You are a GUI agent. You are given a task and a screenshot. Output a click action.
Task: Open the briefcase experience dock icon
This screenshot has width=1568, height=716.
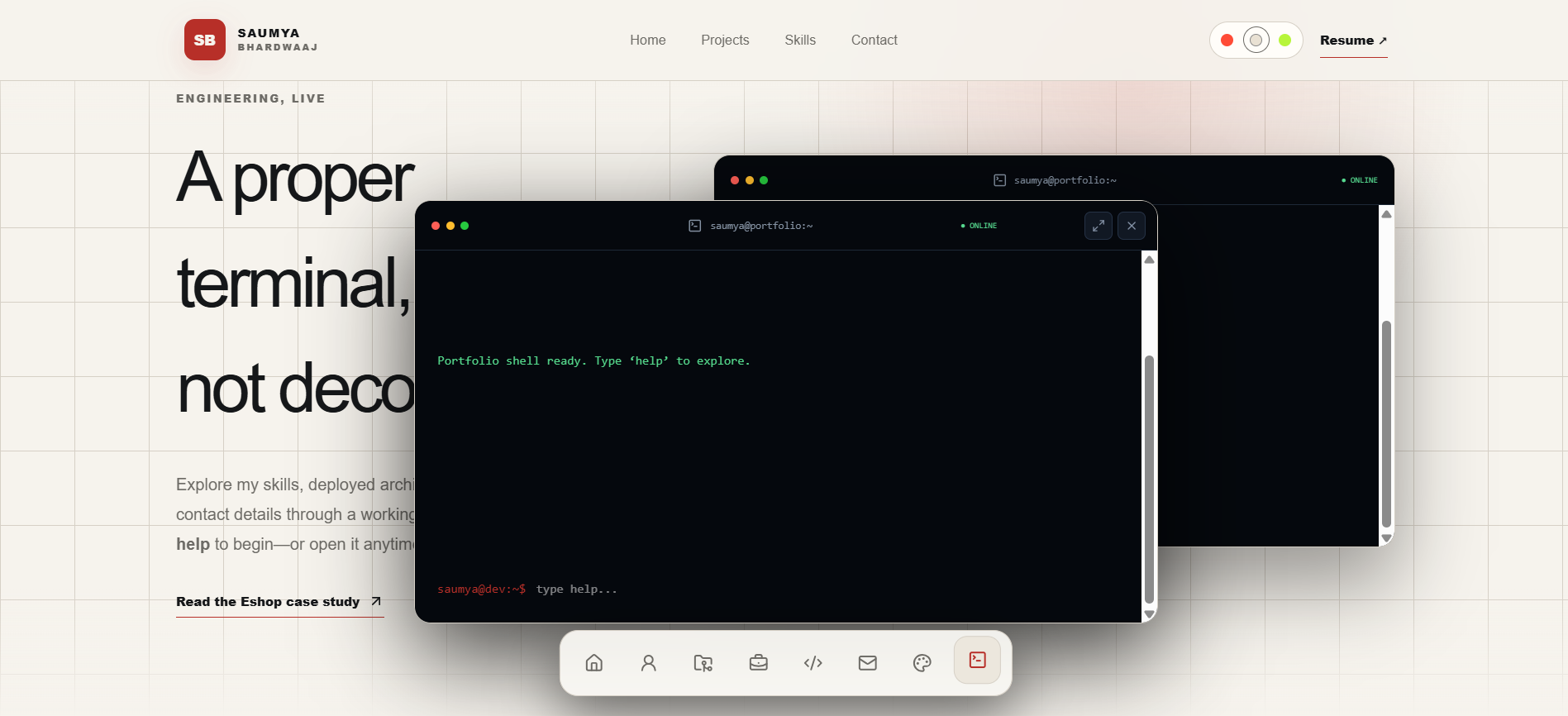(758, 662)
